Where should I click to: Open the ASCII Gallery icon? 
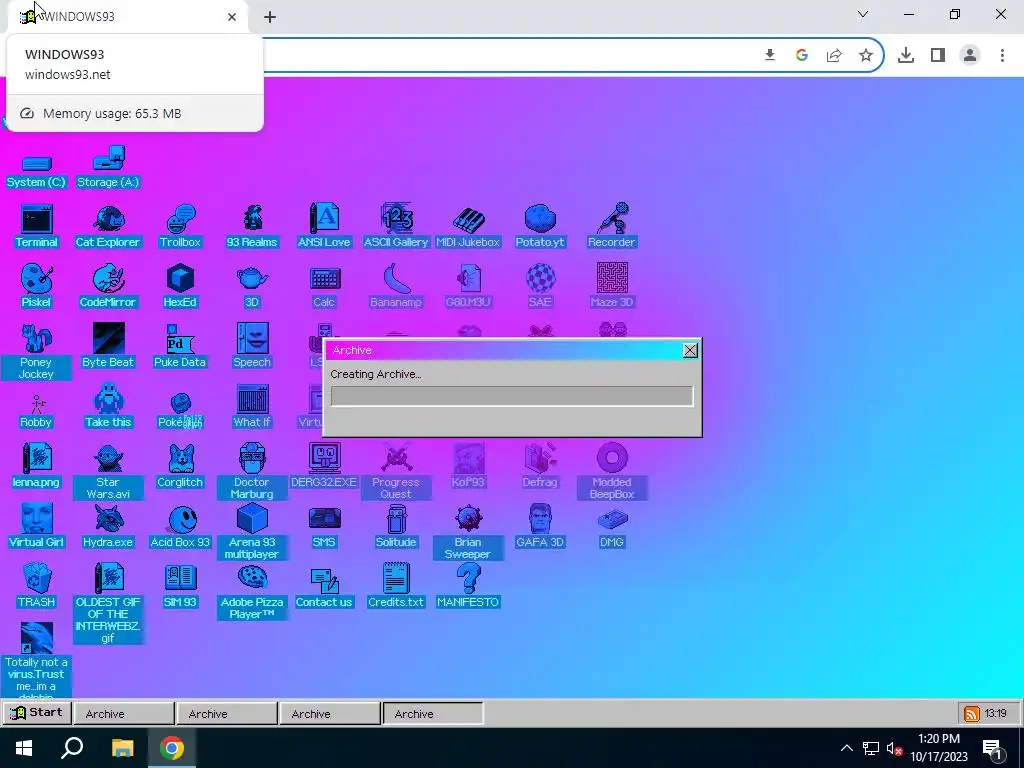pyautogui.click(x=396, y=227)
